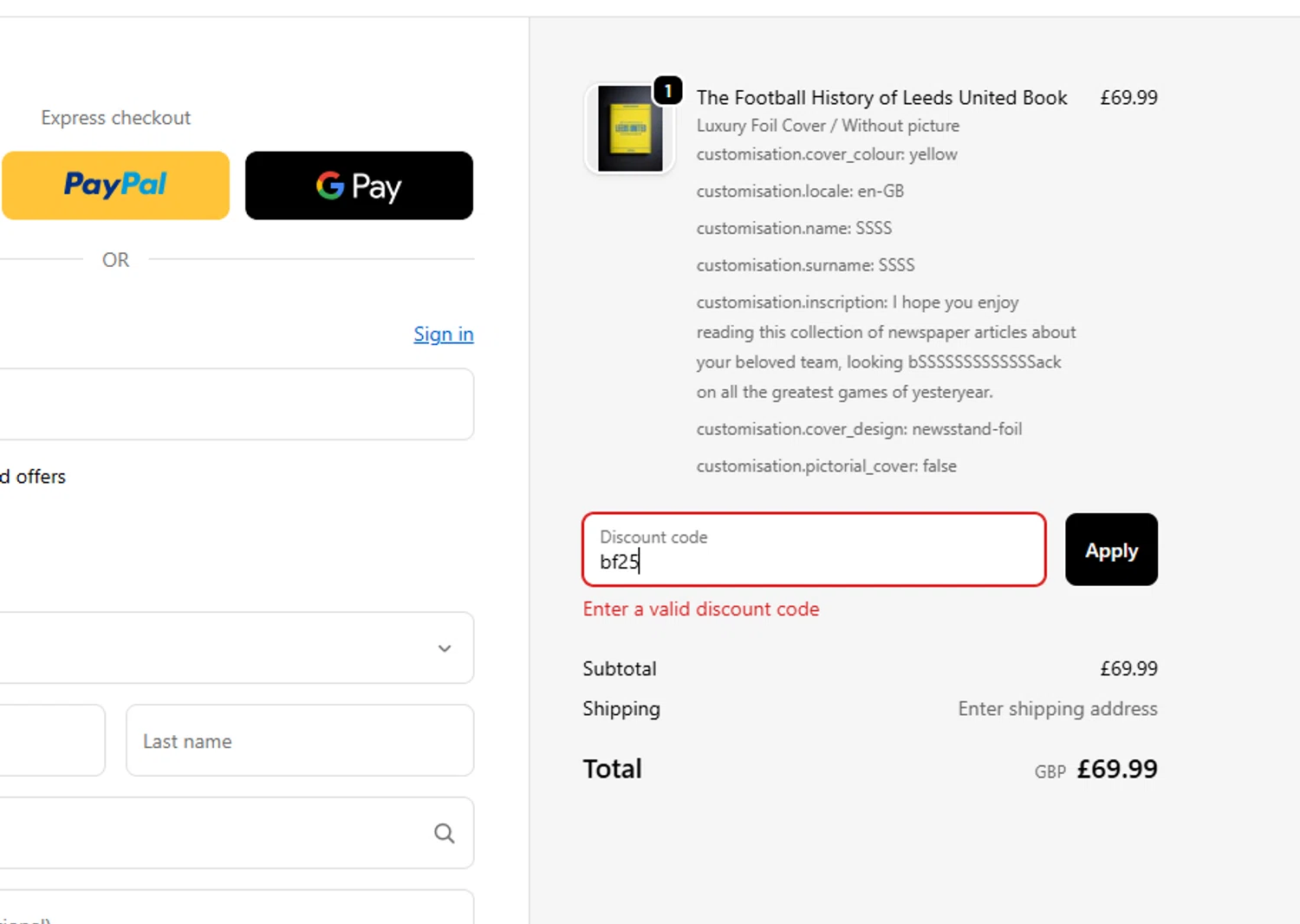Click the Leeds United book thumbnail
Screen dimensions: 1300x924
click(x=630, y=129)
